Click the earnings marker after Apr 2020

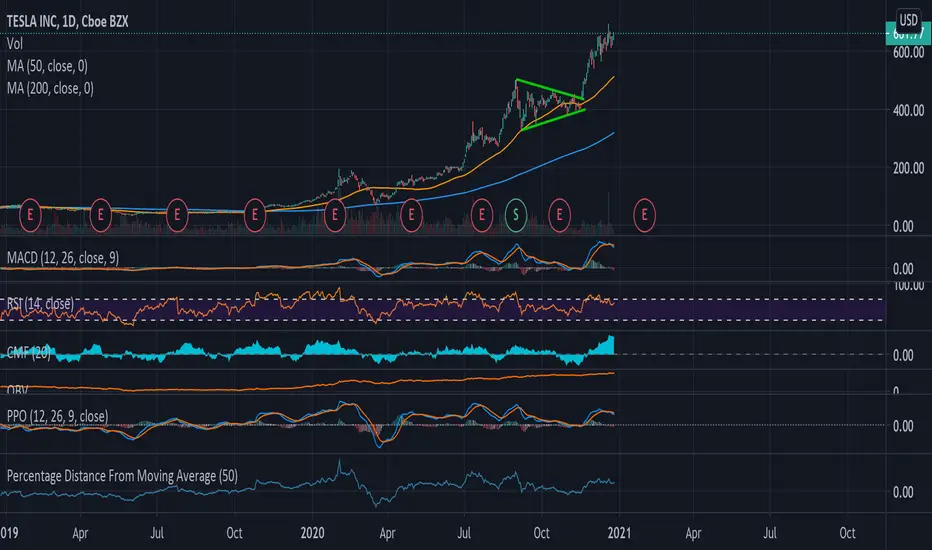click(x=411, y=215)
